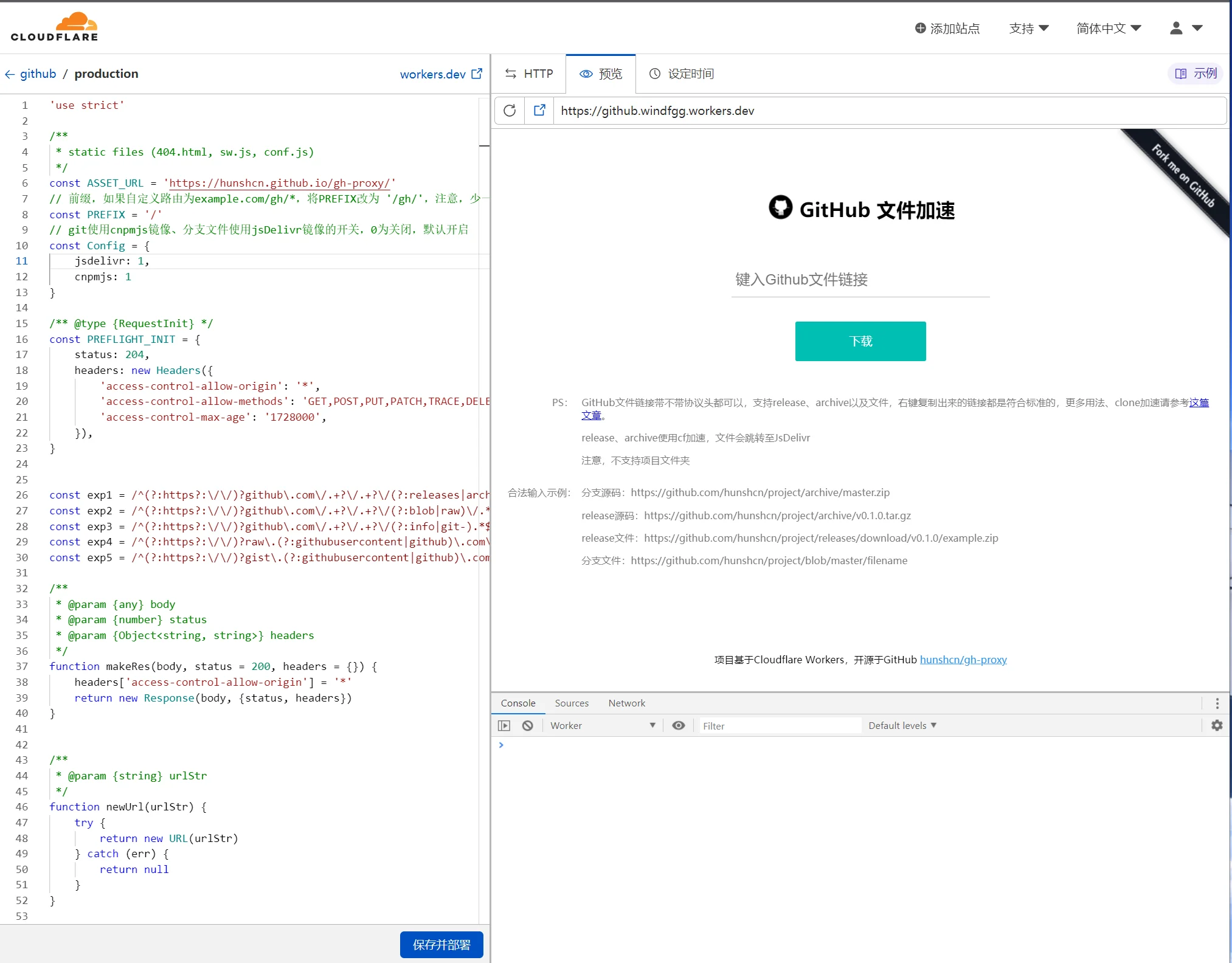1232x963 pixels.
Task: Open console settings gear icon
Action: pos(1217,725)
